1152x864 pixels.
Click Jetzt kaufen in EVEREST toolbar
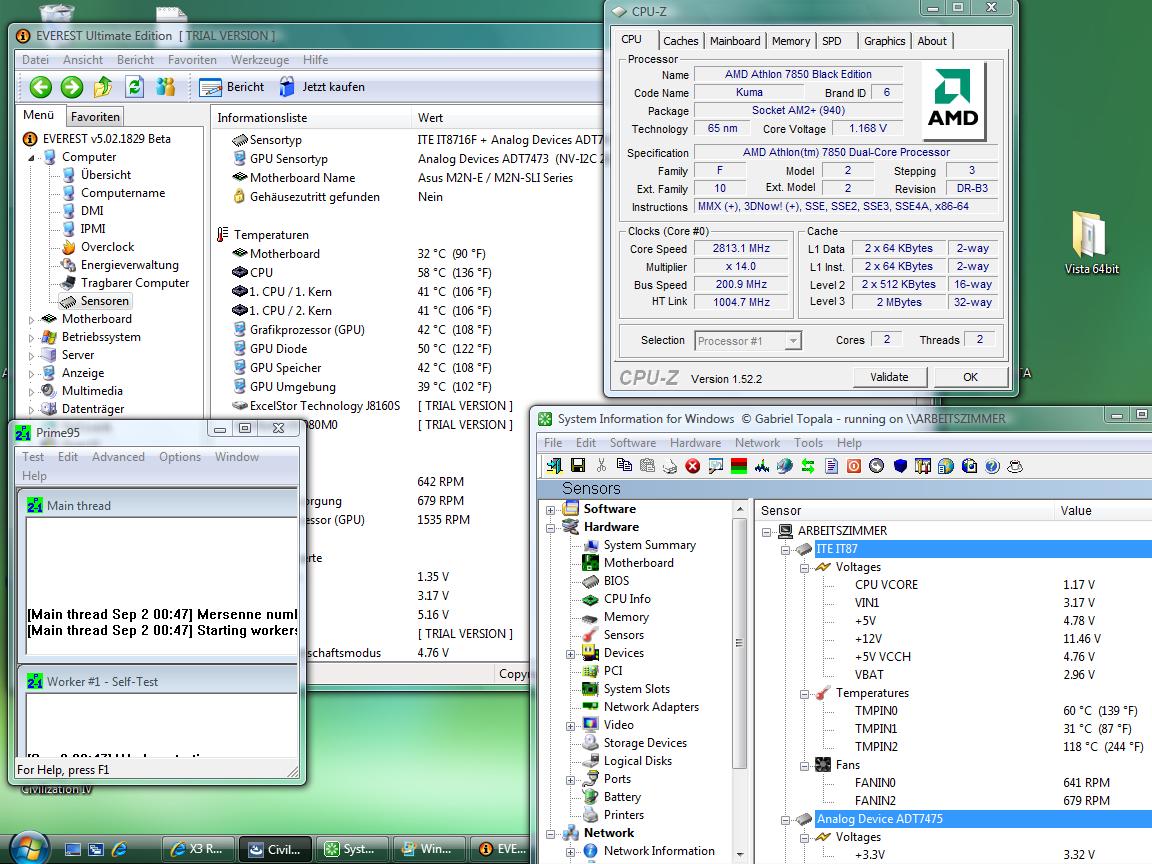[322, 87]
